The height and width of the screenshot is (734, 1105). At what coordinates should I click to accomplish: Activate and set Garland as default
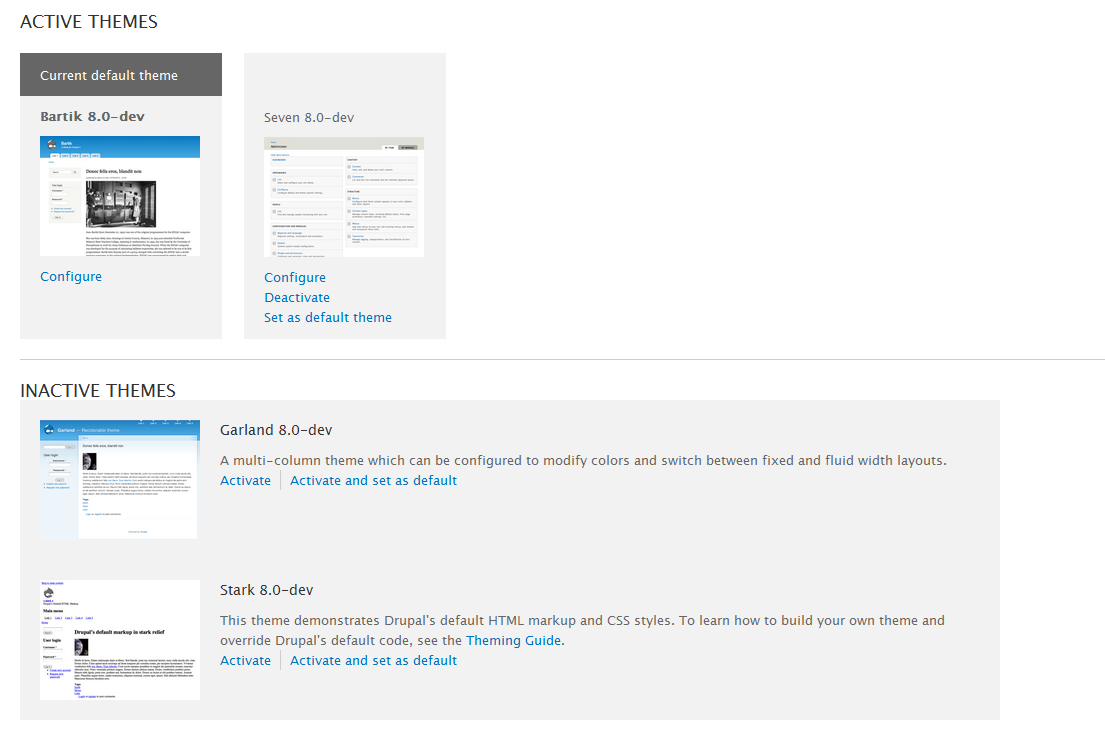point(374,480)
